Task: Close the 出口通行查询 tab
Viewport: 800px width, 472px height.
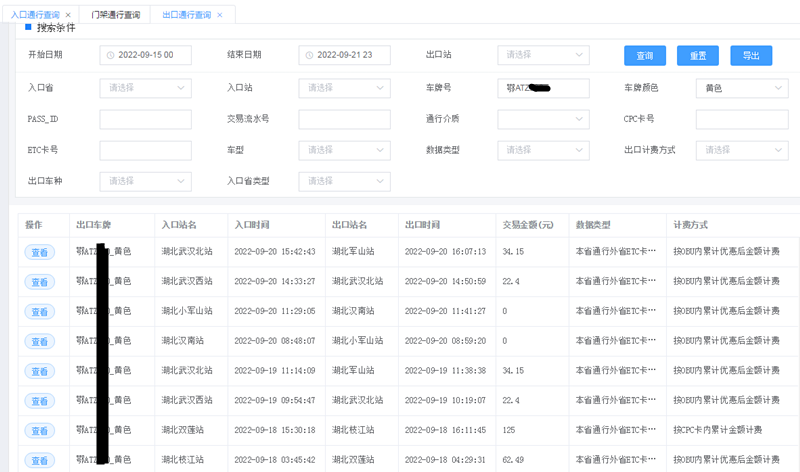Action: coord(220,15)
